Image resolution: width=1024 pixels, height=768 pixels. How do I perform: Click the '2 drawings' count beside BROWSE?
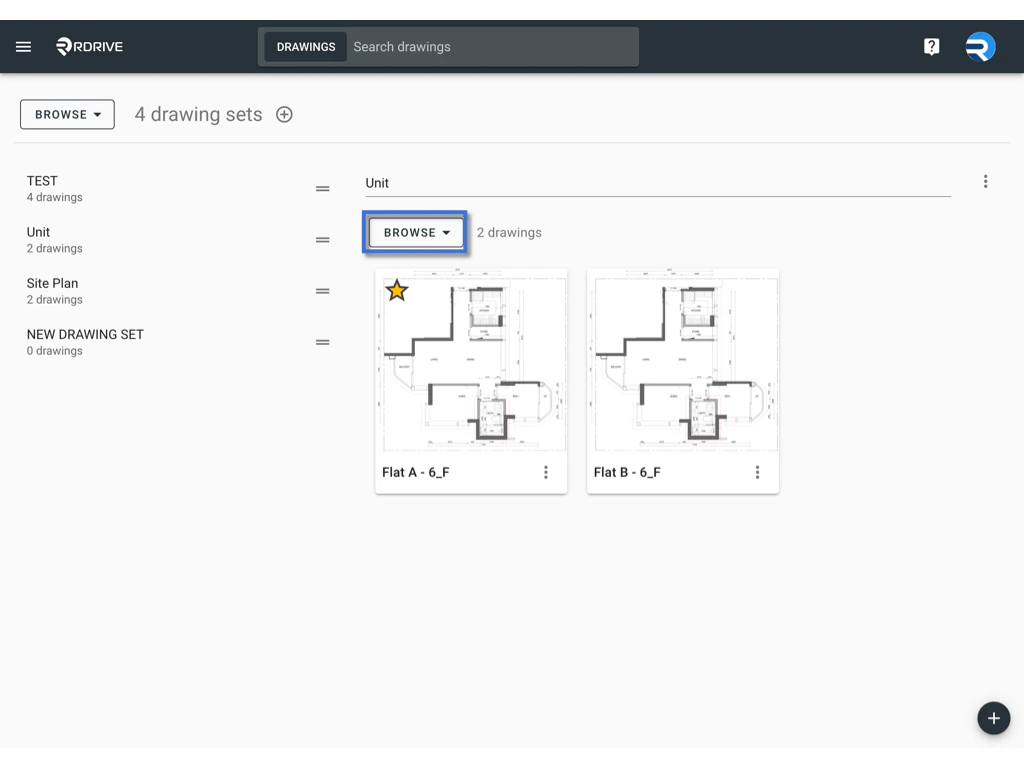(x=509, y=232)
